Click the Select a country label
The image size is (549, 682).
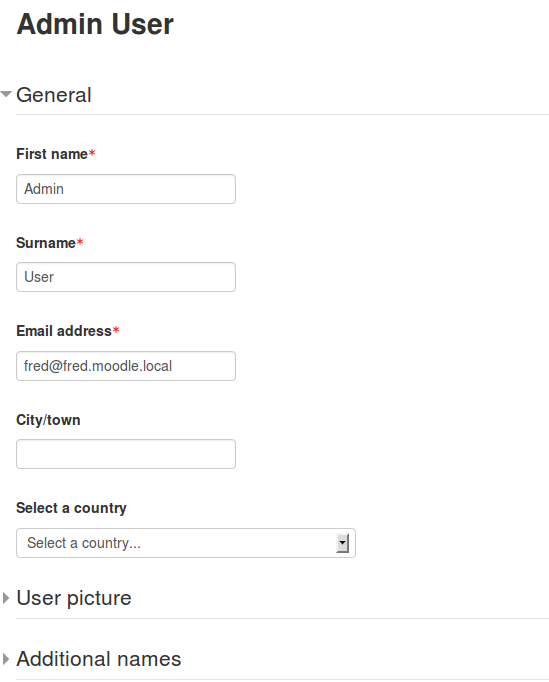[71, 508]
